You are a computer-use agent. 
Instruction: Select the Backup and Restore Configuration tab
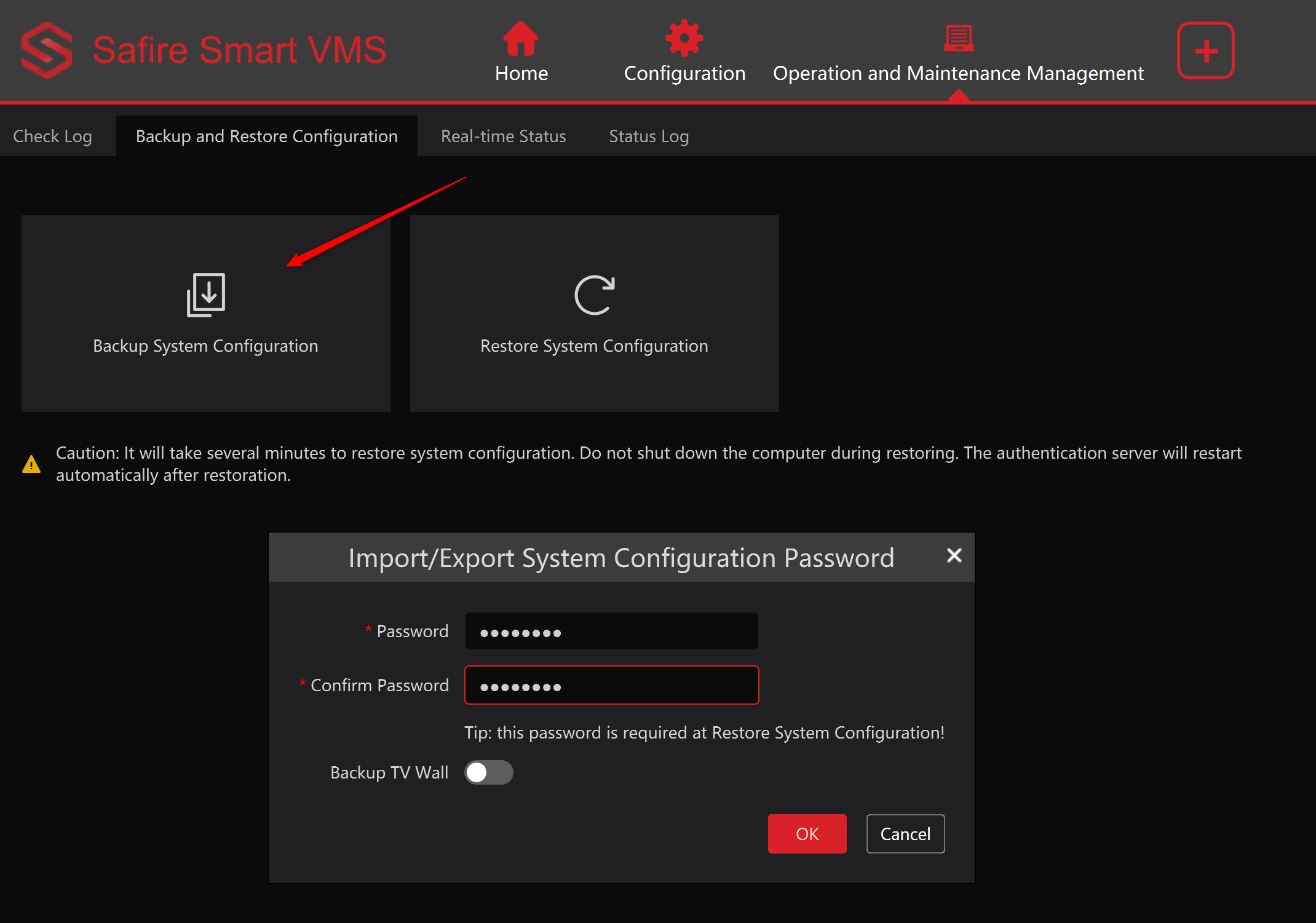pos(266,135)
